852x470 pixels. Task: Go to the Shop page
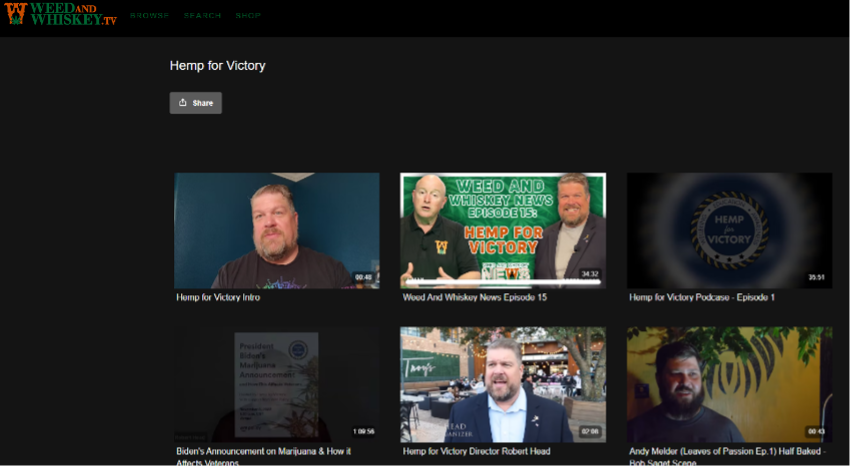[x=248, y=16]
